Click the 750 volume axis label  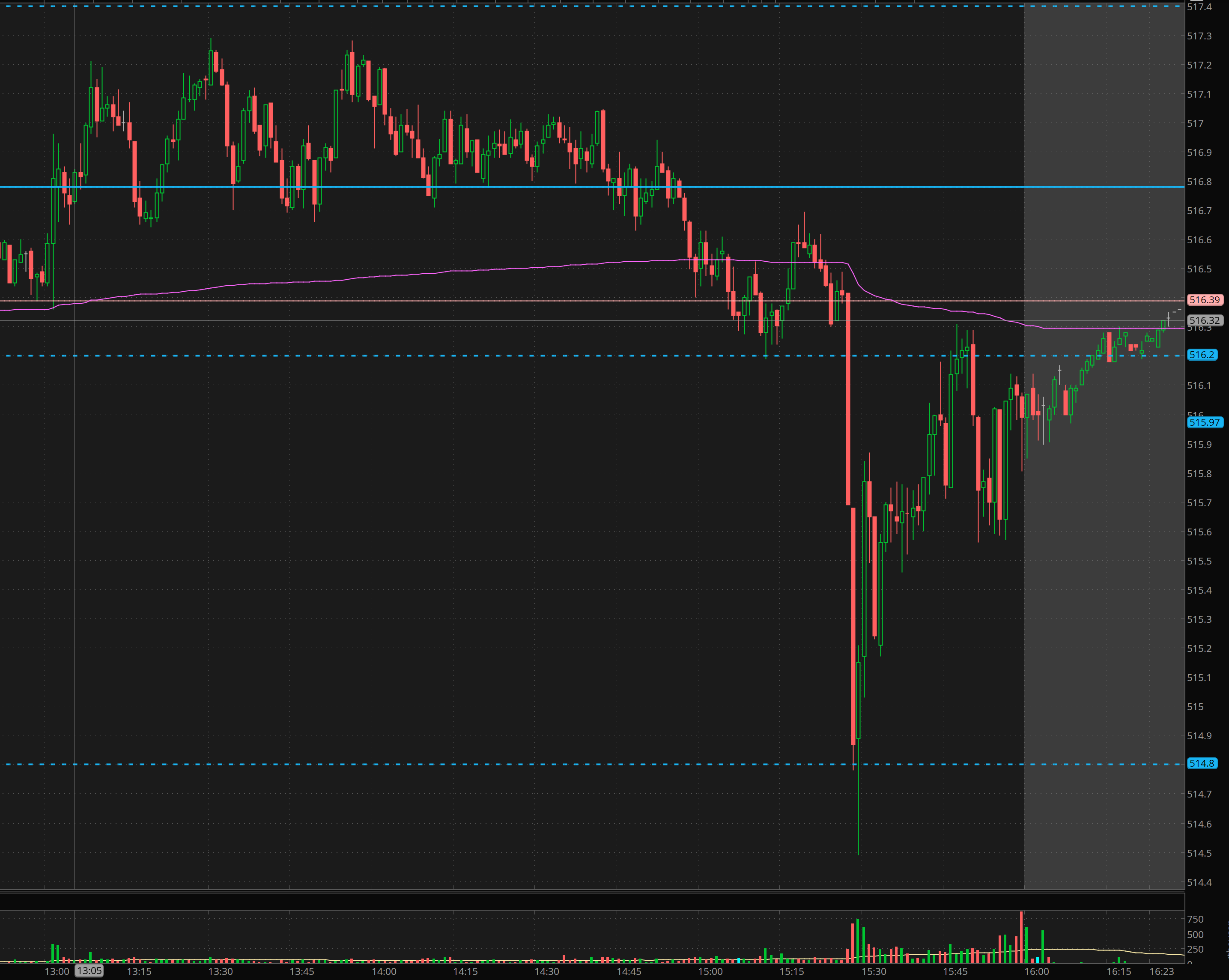coord(1195,919)
